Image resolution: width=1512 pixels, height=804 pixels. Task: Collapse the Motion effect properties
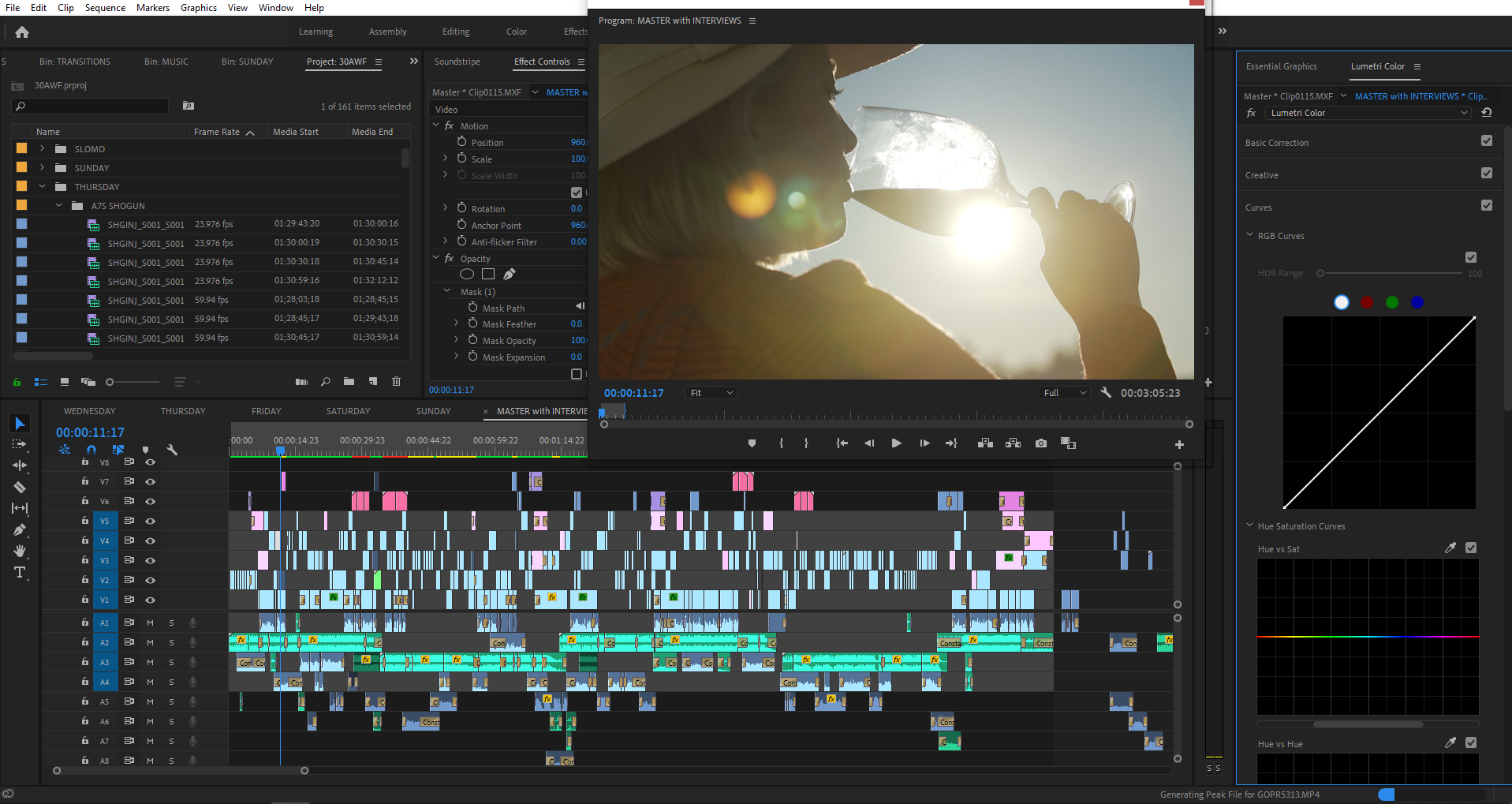tap(435, 125)
